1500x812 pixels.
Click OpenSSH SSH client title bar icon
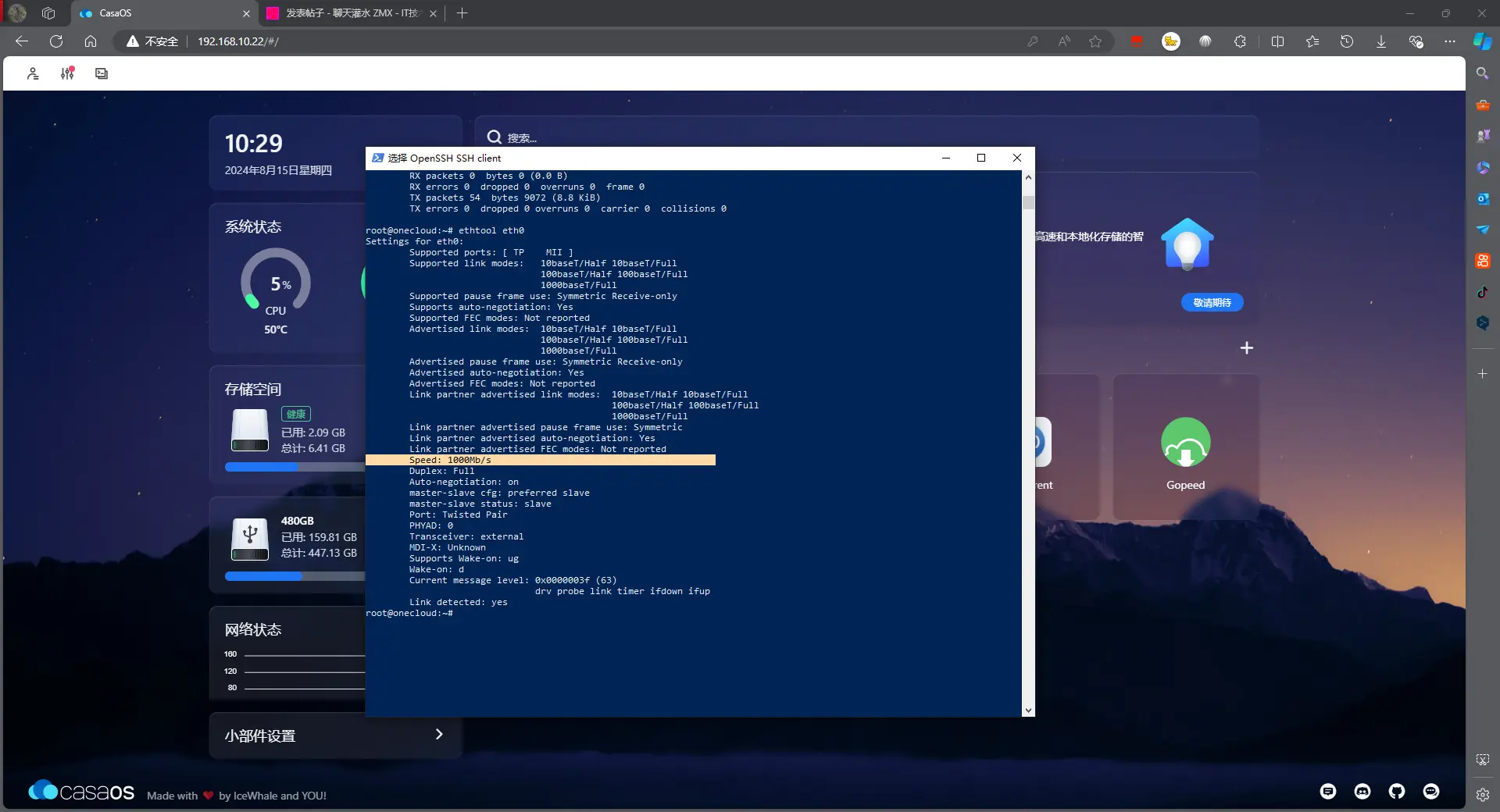pyautogui.click(x=378, y=158)
